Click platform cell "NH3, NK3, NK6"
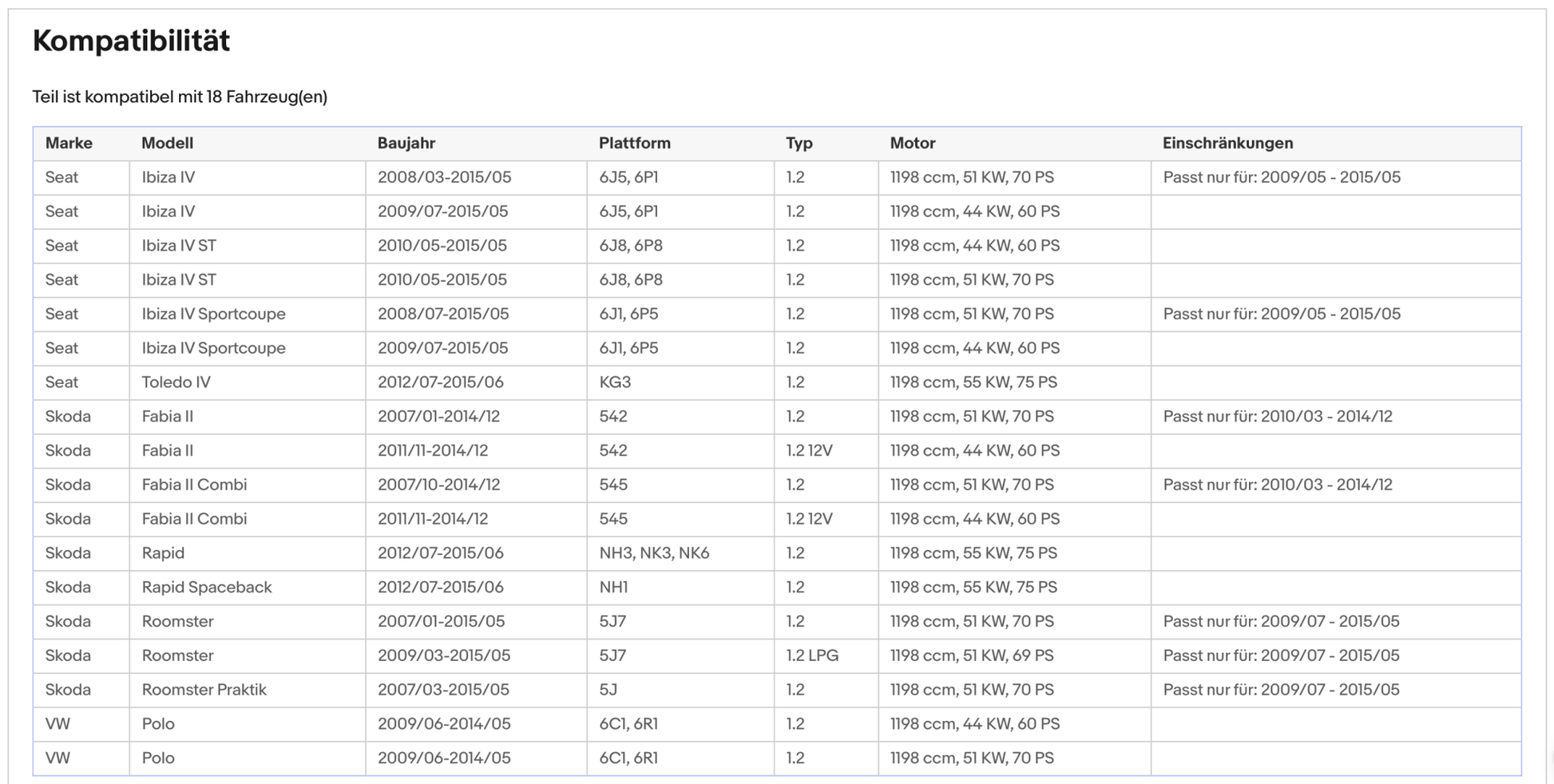The height and width of the screenshot is (784, 1554). click(x=653, y=553)
